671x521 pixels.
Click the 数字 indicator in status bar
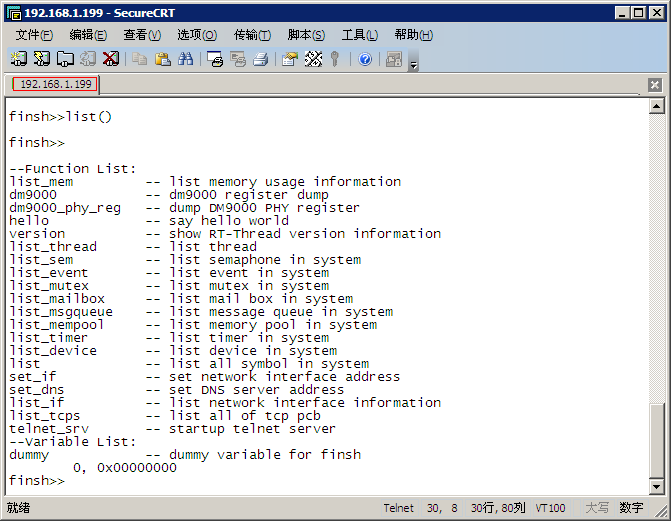pos(631,508)
